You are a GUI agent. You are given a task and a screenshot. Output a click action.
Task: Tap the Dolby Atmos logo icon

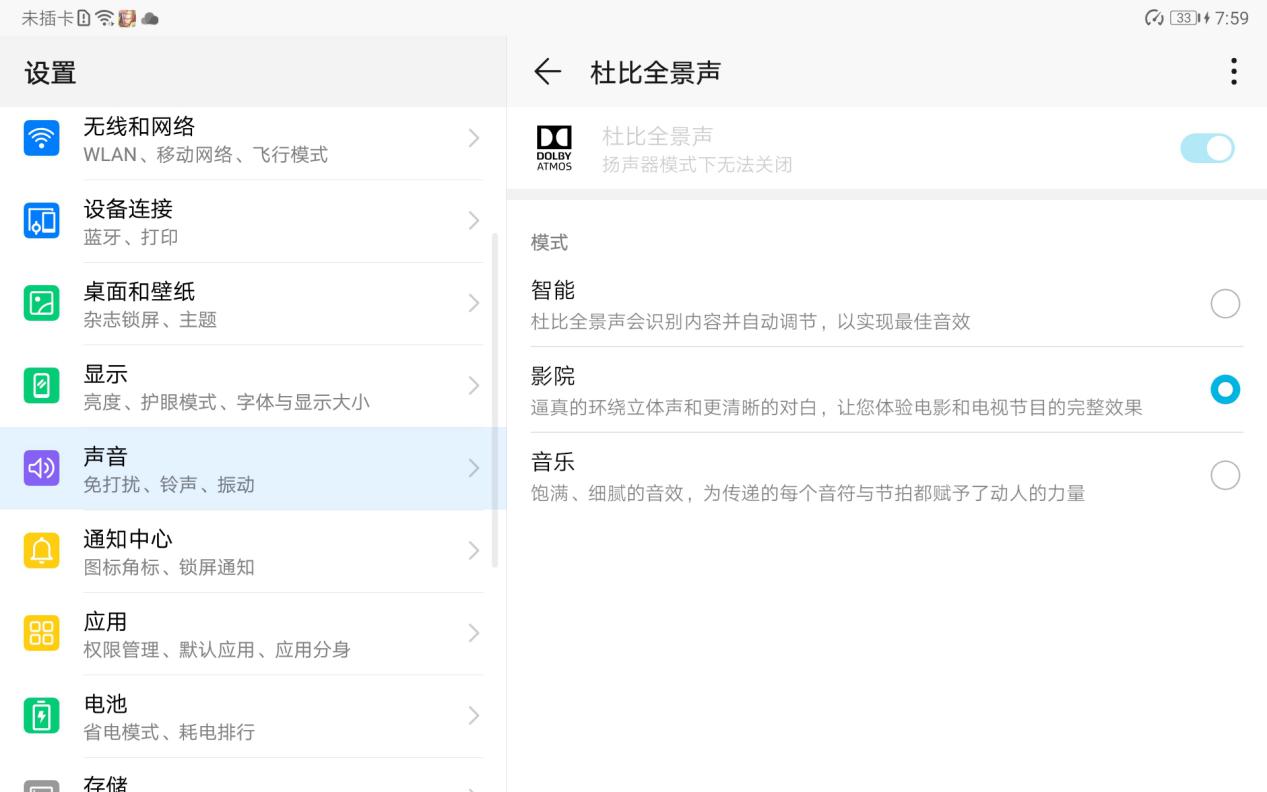click(x=555, y=149)
